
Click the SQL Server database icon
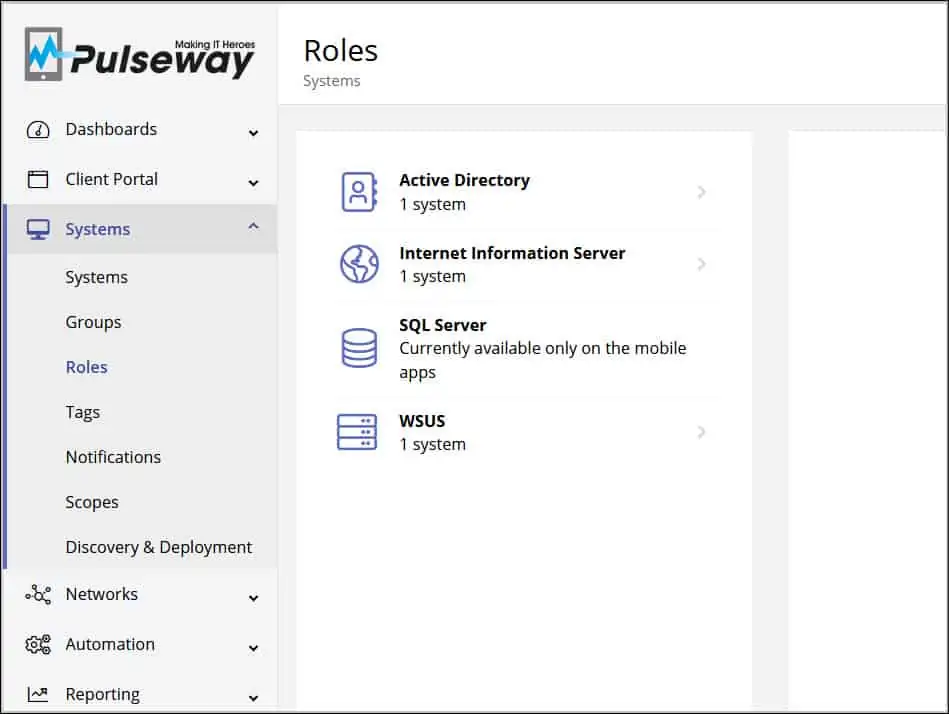[360, 348]
